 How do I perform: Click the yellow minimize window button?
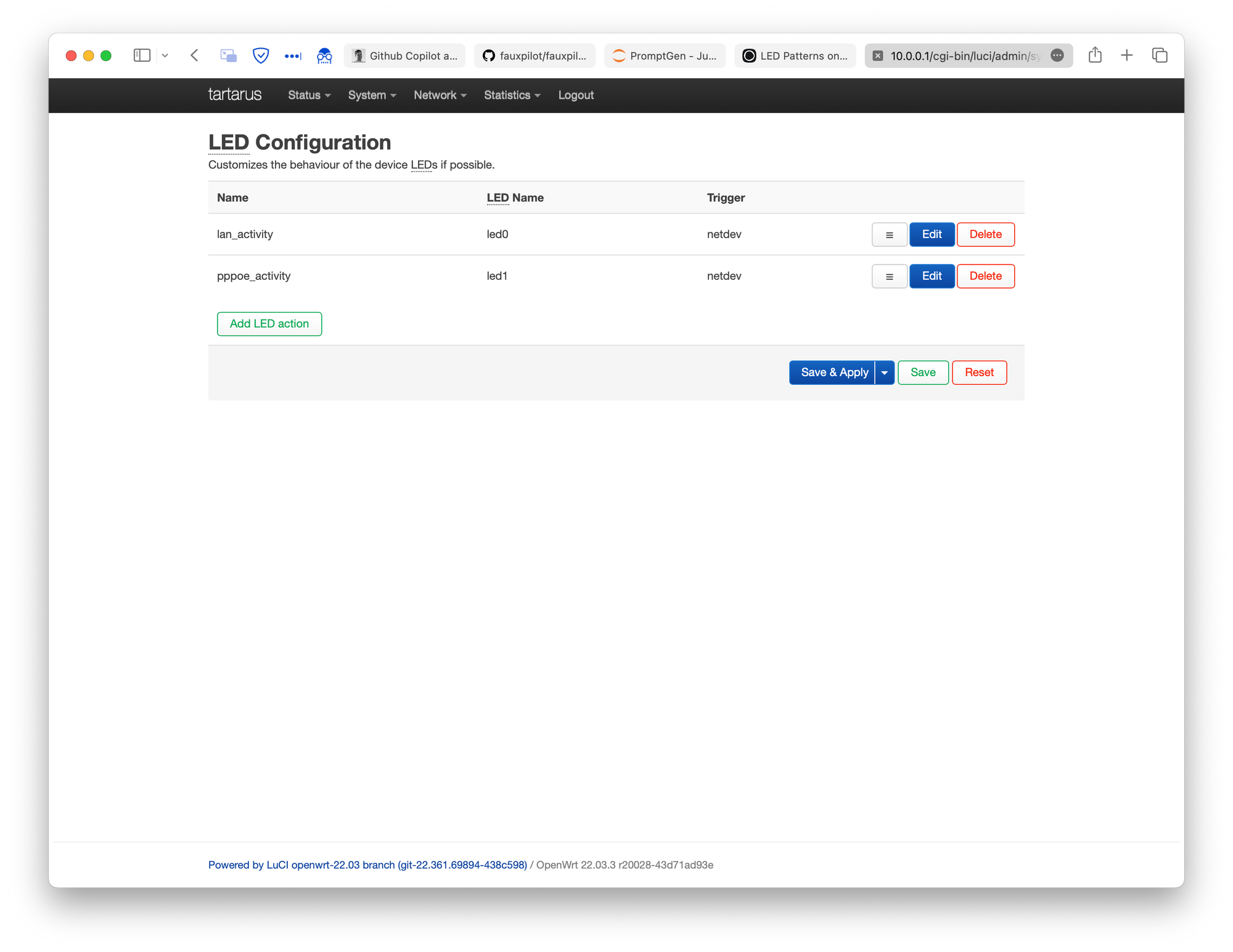coord(88,55)
